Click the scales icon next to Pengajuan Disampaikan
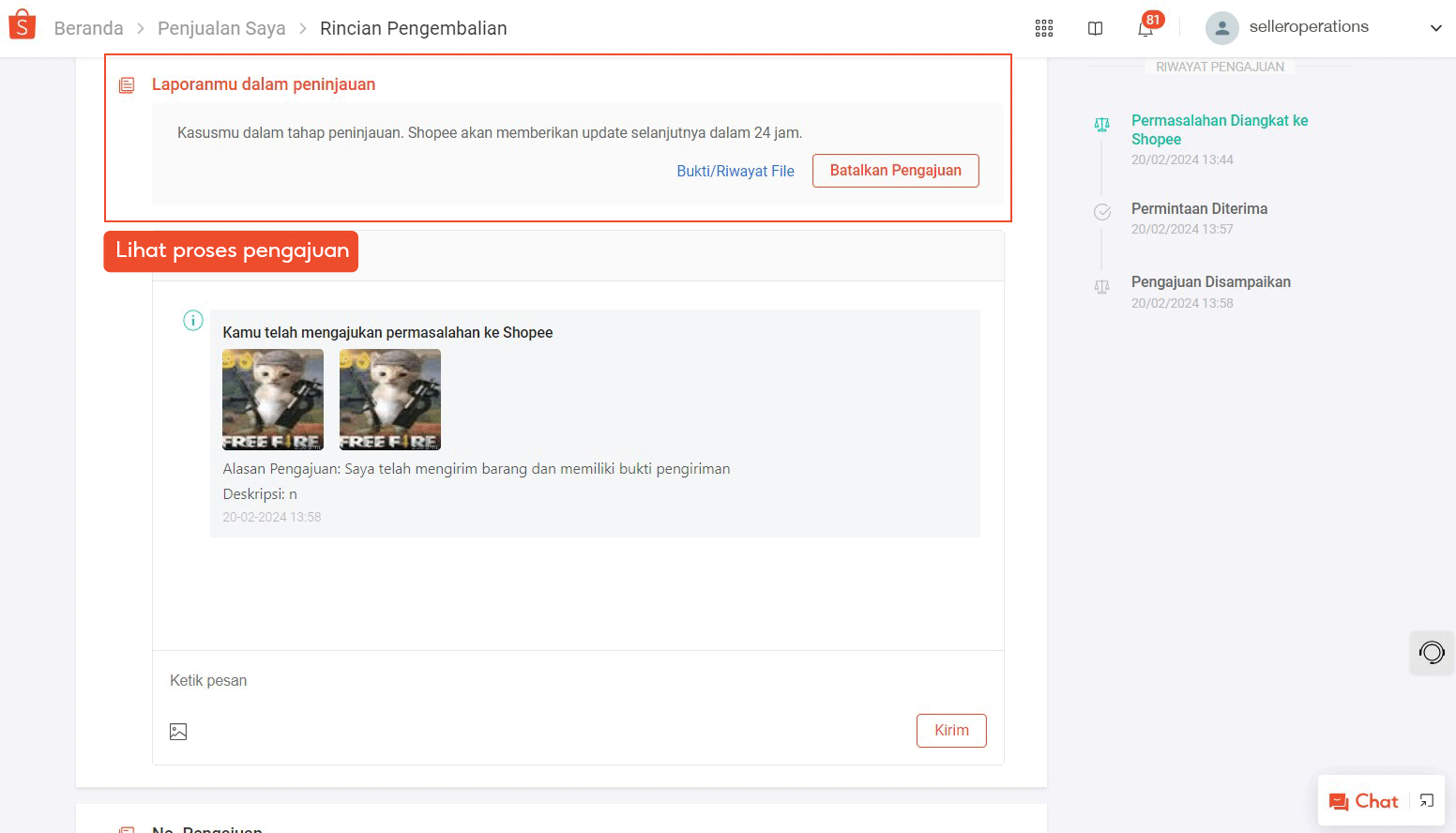Viewport: 1456px width, 833px height. tap(1100, 286)
